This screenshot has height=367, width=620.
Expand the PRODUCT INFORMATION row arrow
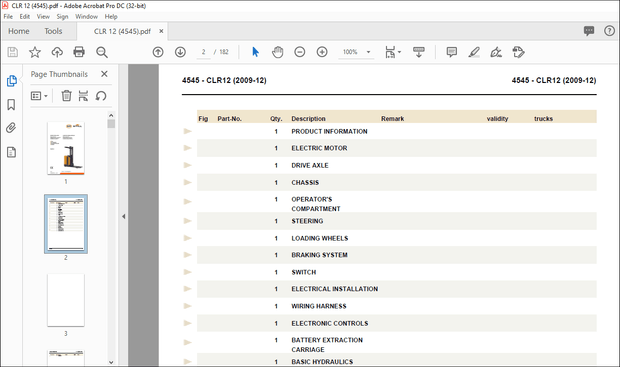pos(187,131)
